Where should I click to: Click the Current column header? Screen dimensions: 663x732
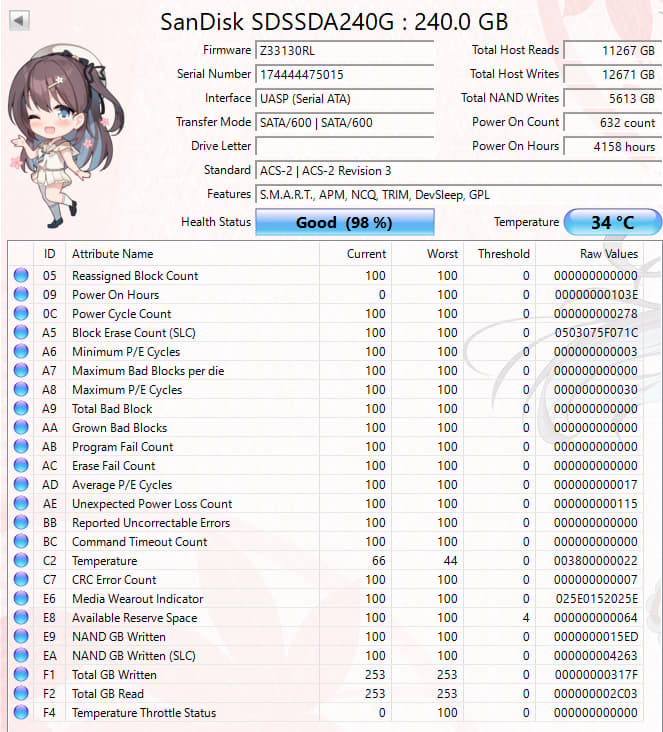(x=355, y=254)
